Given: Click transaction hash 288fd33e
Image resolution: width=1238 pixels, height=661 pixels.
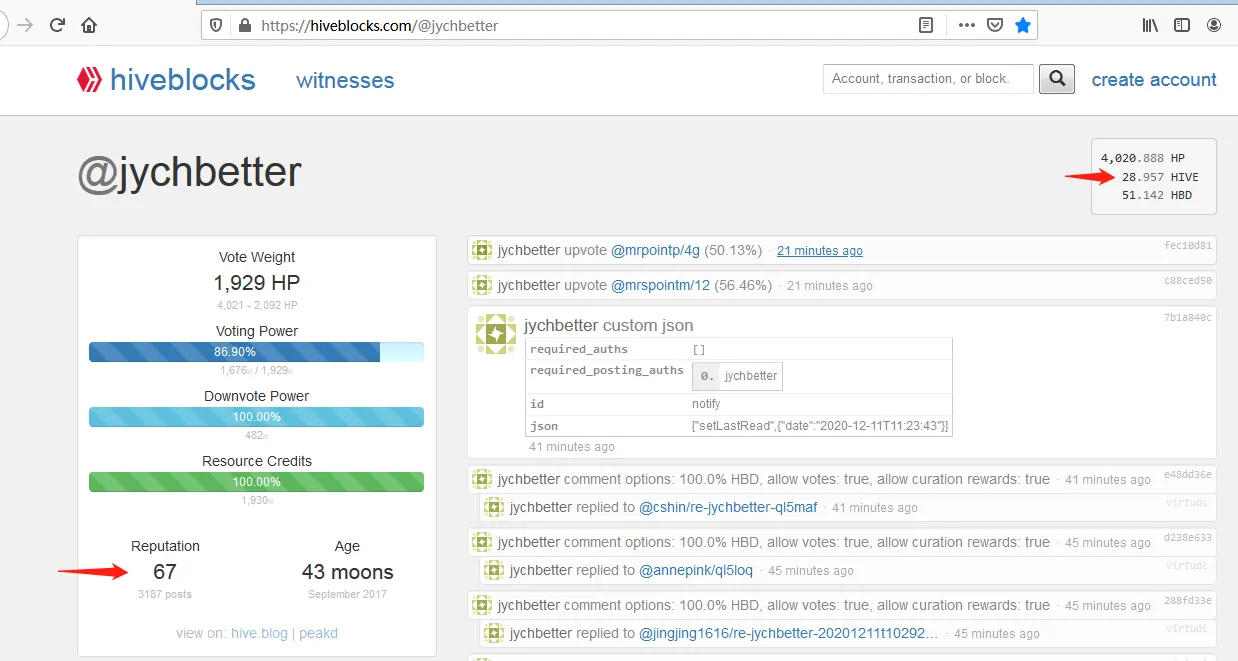Looking at the screenshot, I should [x=1188, y=600].
